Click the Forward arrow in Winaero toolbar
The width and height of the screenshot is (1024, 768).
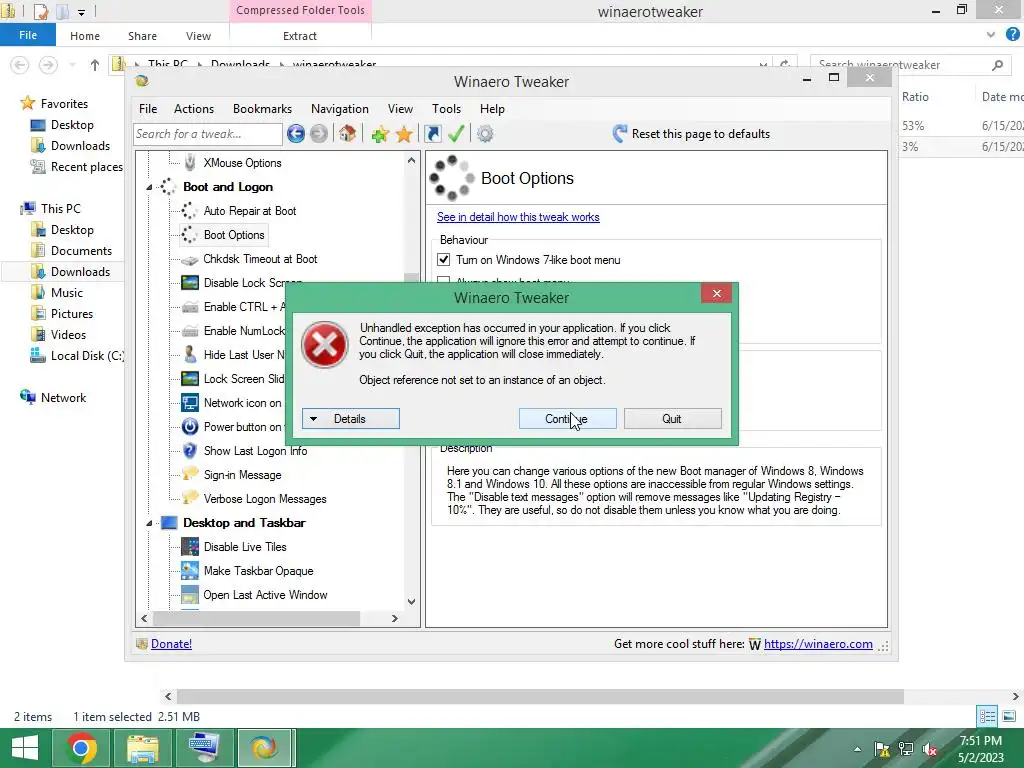click(x=319, y=134)
